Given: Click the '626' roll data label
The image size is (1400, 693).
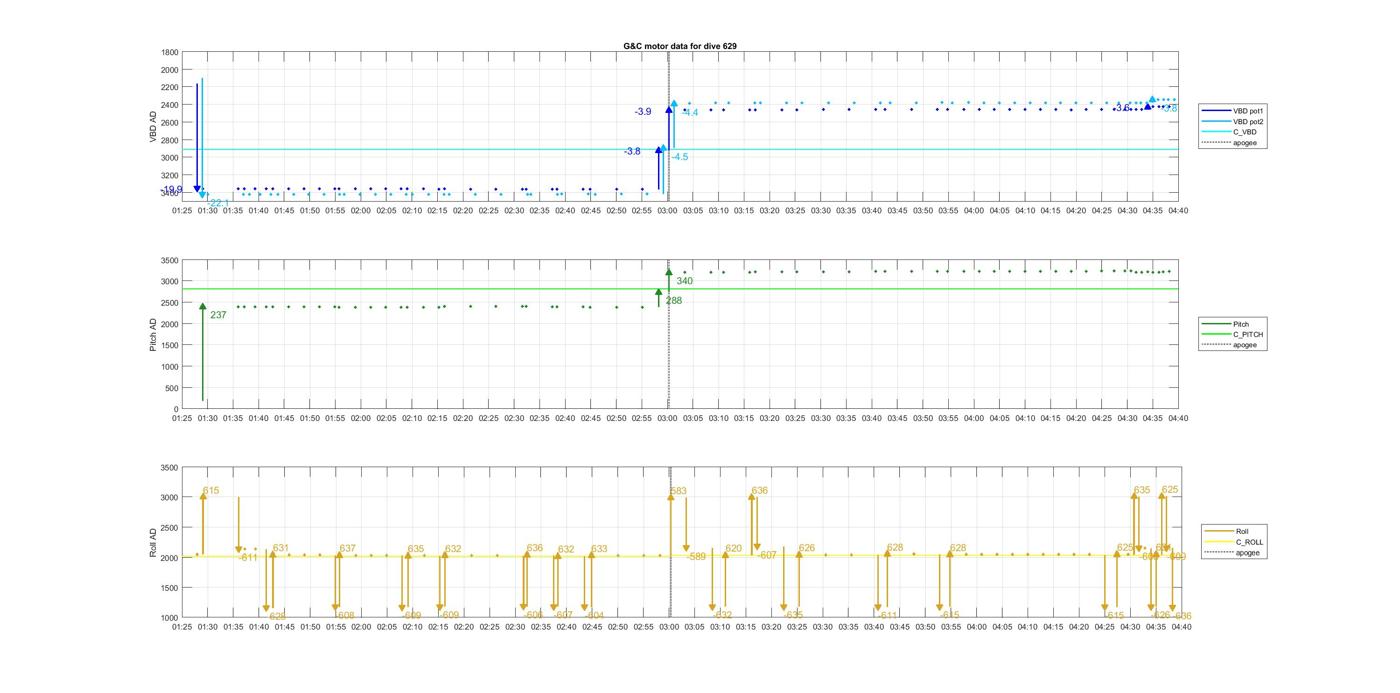Looking at the screenshot, I should 807,548.
